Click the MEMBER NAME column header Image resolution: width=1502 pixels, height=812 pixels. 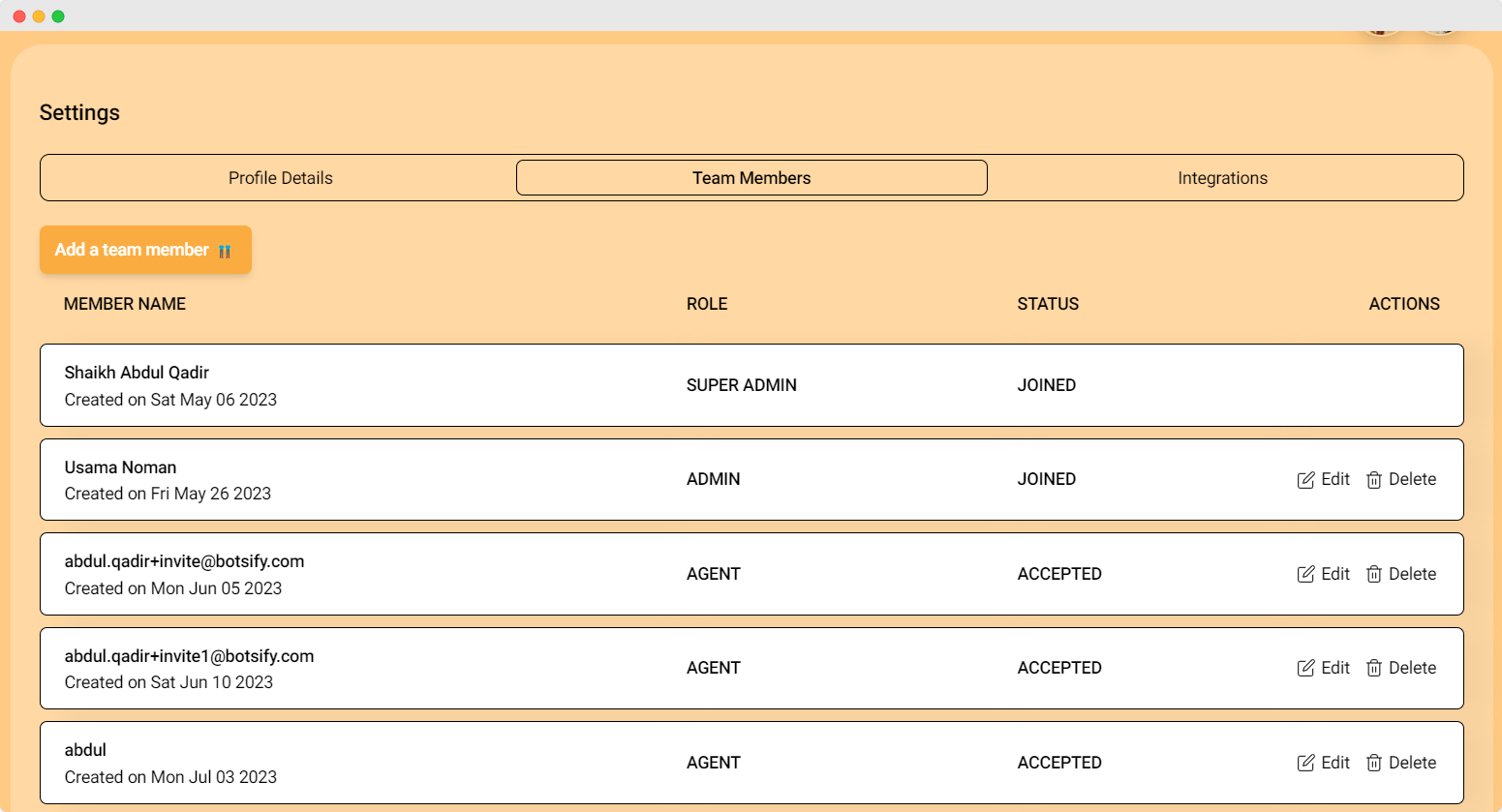pos(125,304)
